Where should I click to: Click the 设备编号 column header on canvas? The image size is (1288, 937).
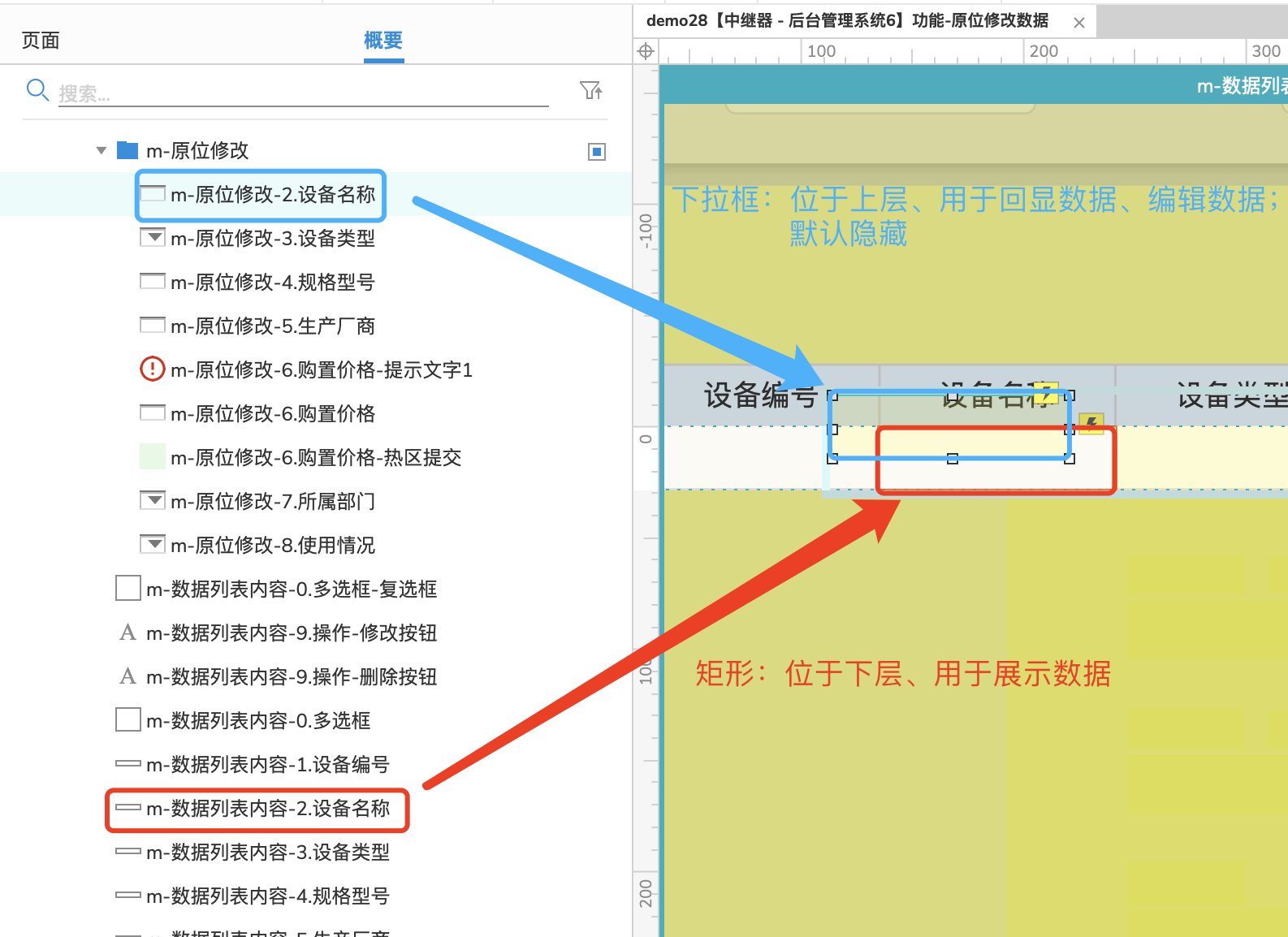(x=760, y=395)
